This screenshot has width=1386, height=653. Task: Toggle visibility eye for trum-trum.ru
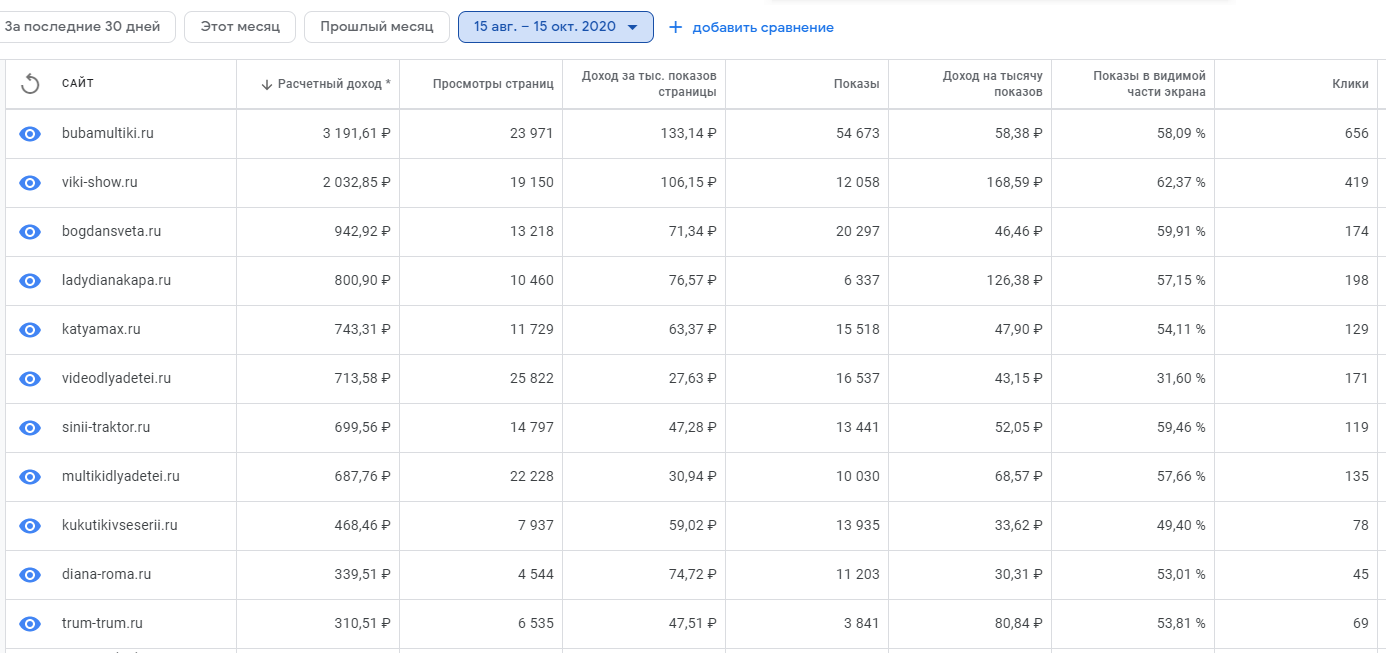tap(30, 623)
